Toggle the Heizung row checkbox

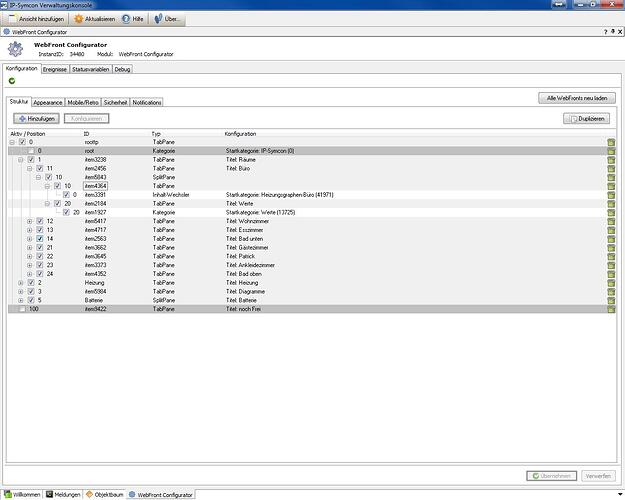click(31, 282)
